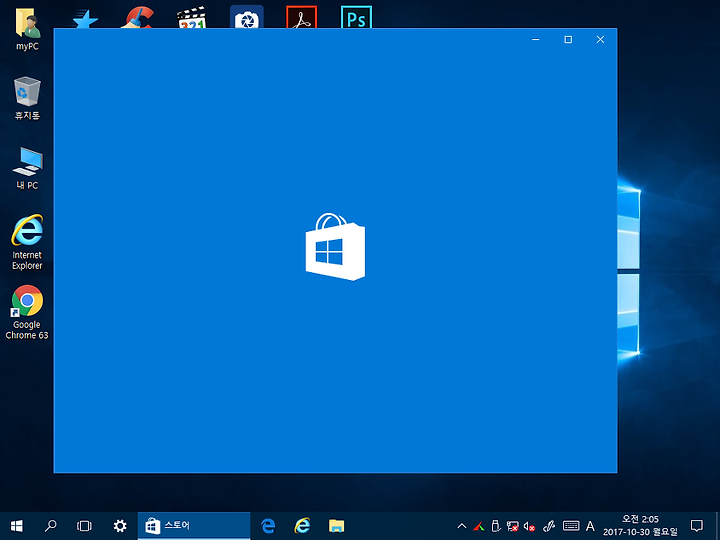
Task: Open File Explorer from the taskbar
Action: [x=337, y=526]
